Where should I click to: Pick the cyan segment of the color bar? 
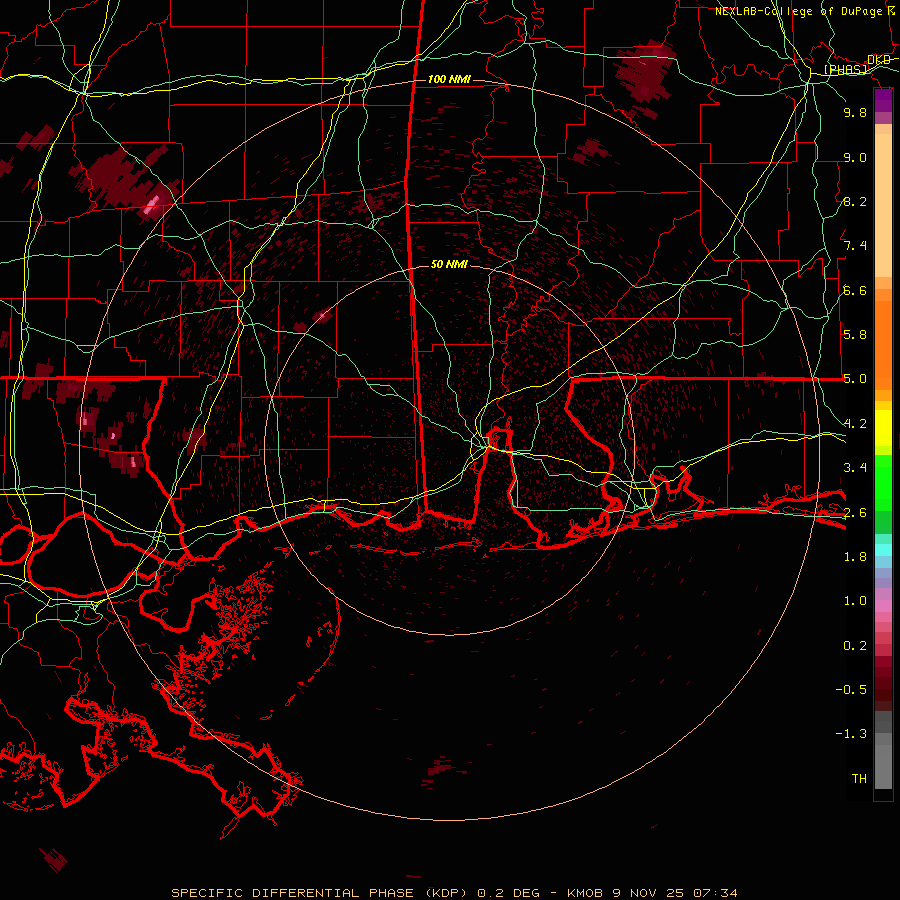click(883, 550)
